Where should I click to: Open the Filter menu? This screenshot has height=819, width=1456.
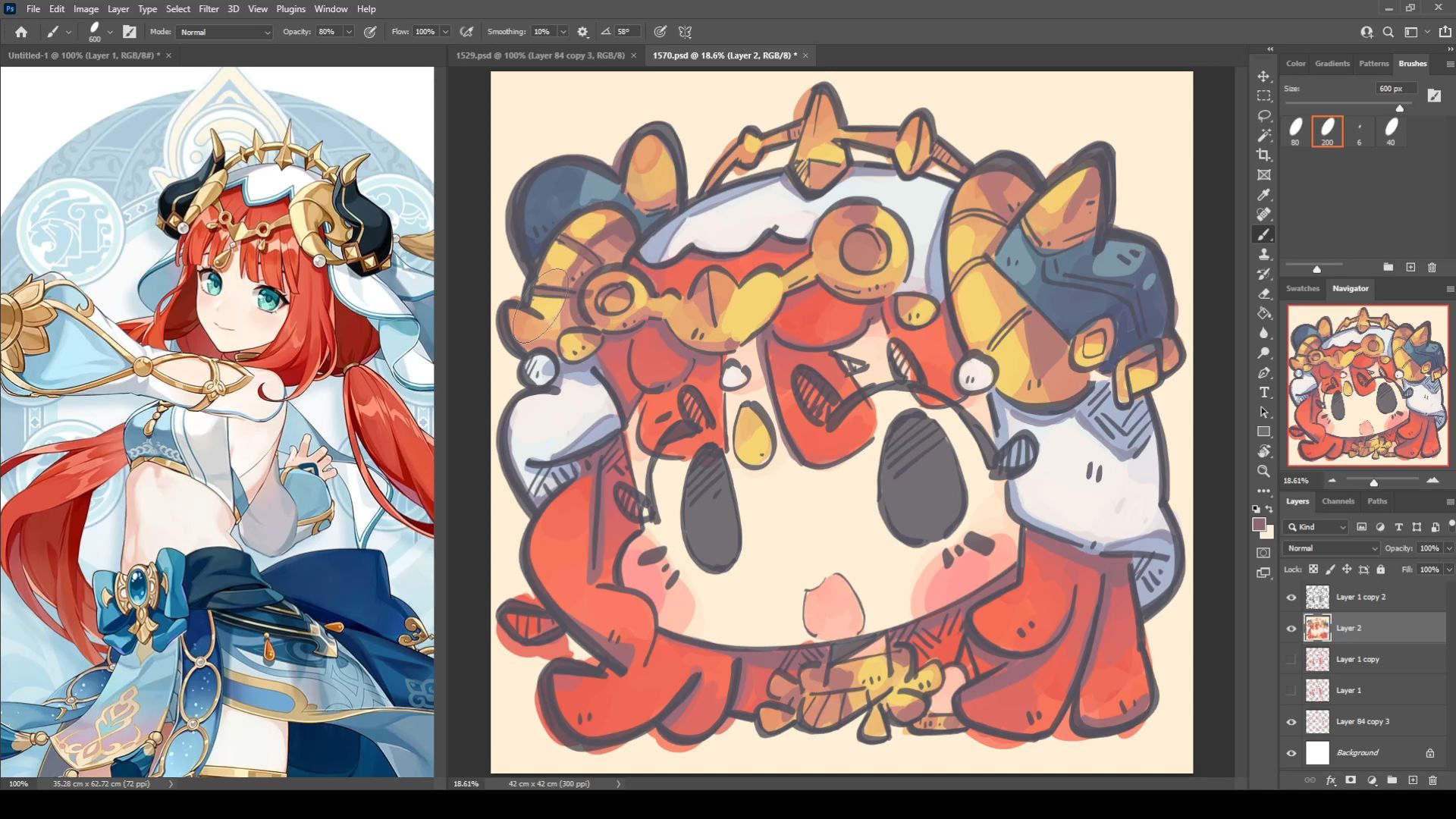tap(209, 9)
